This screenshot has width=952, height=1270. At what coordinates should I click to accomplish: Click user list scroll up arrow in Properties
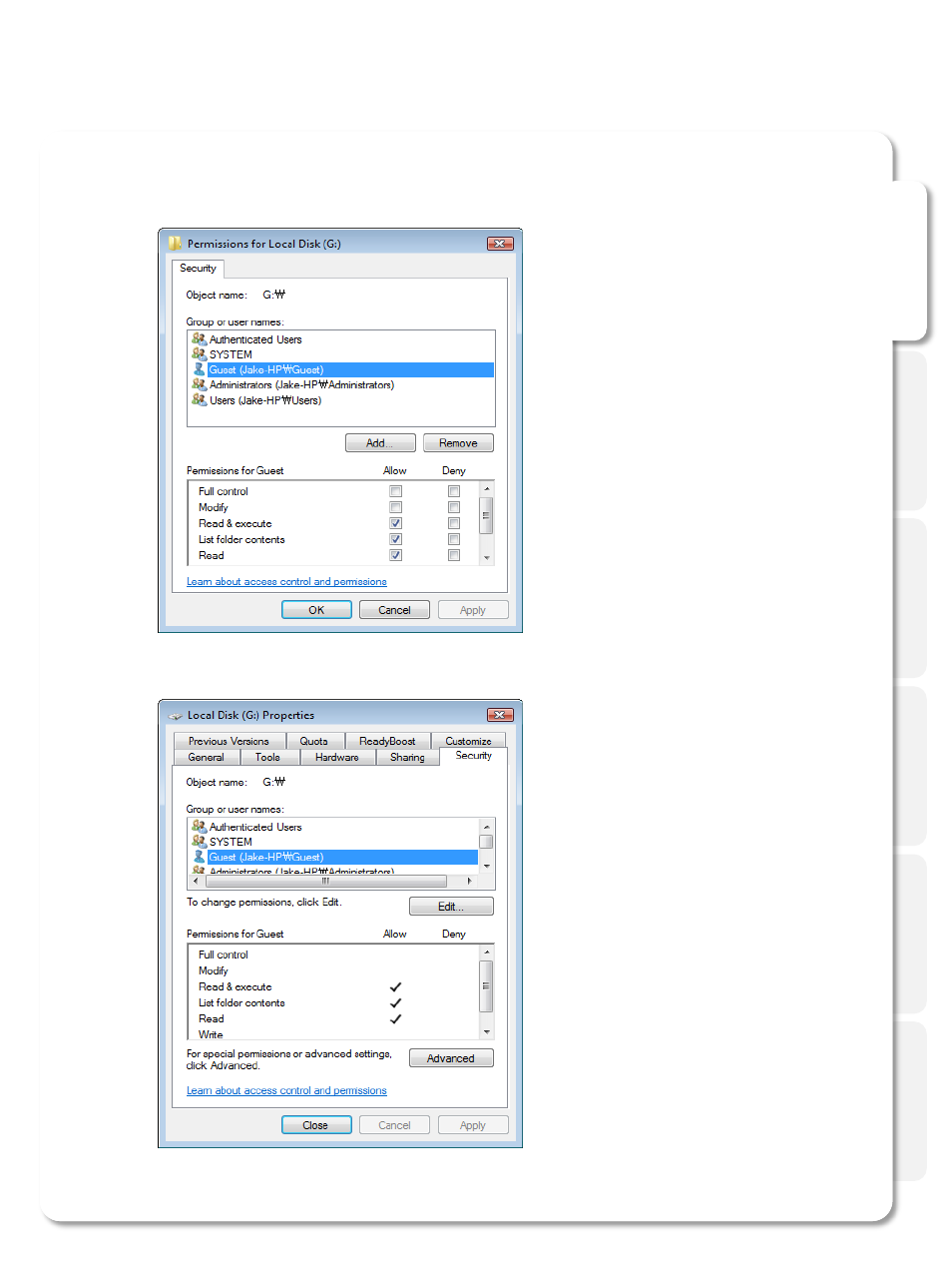coord(487,826)
